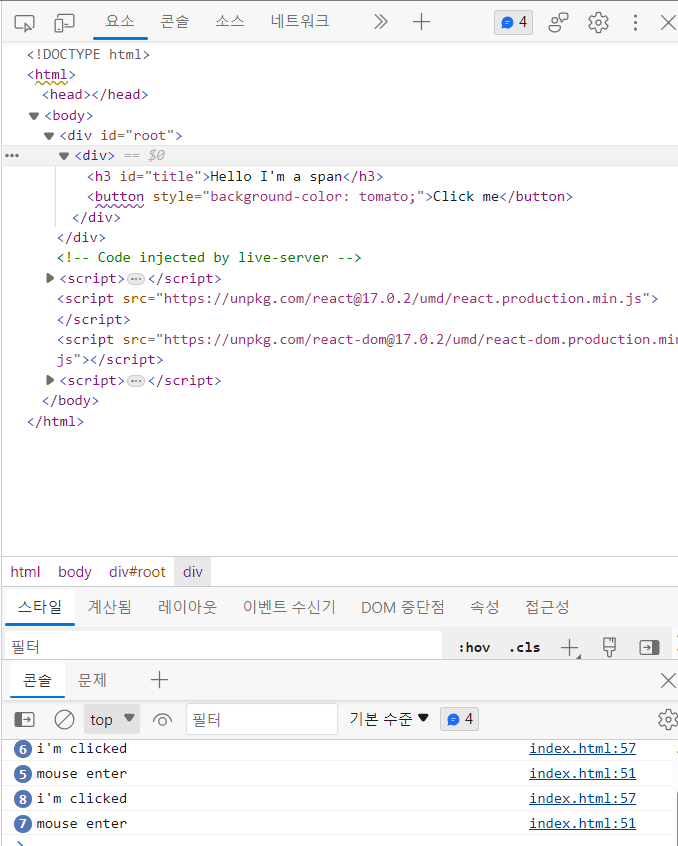Click body in the breadcrumb trail
The height and width of the screenshot is (846, 678).
74,572
